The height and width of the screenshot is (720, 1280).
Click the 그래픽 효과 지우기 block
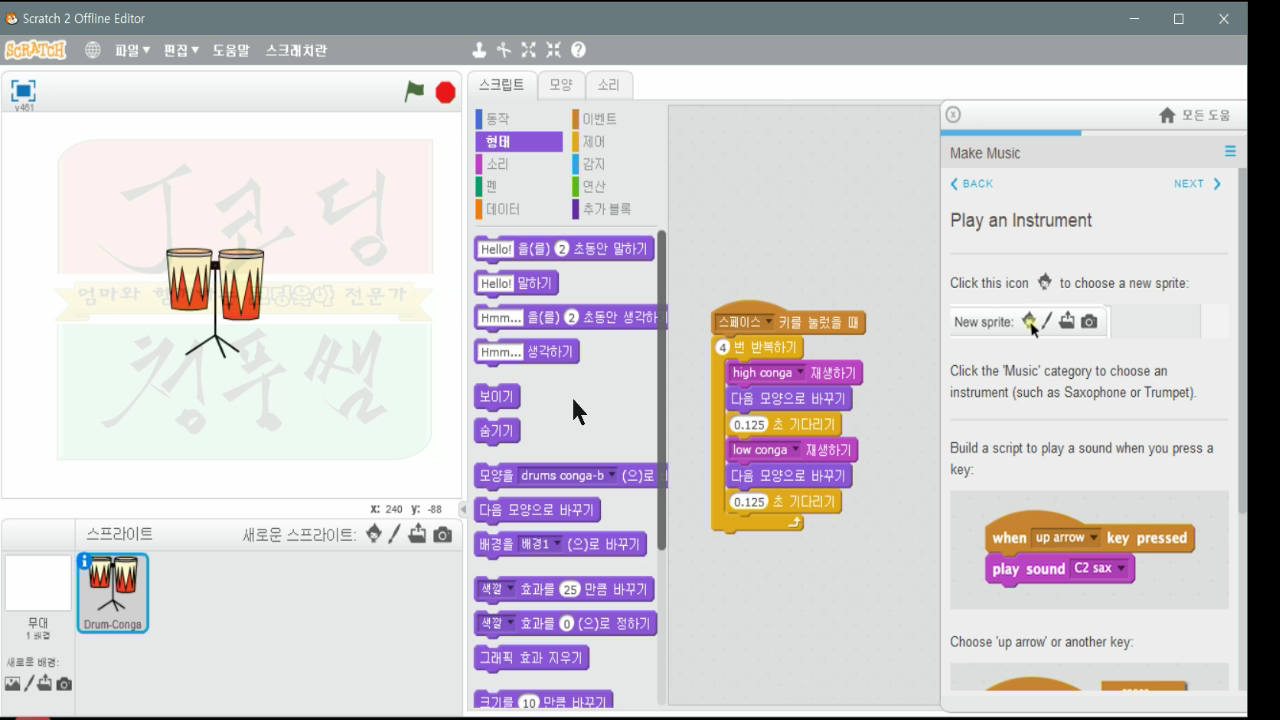pos(530,658)
